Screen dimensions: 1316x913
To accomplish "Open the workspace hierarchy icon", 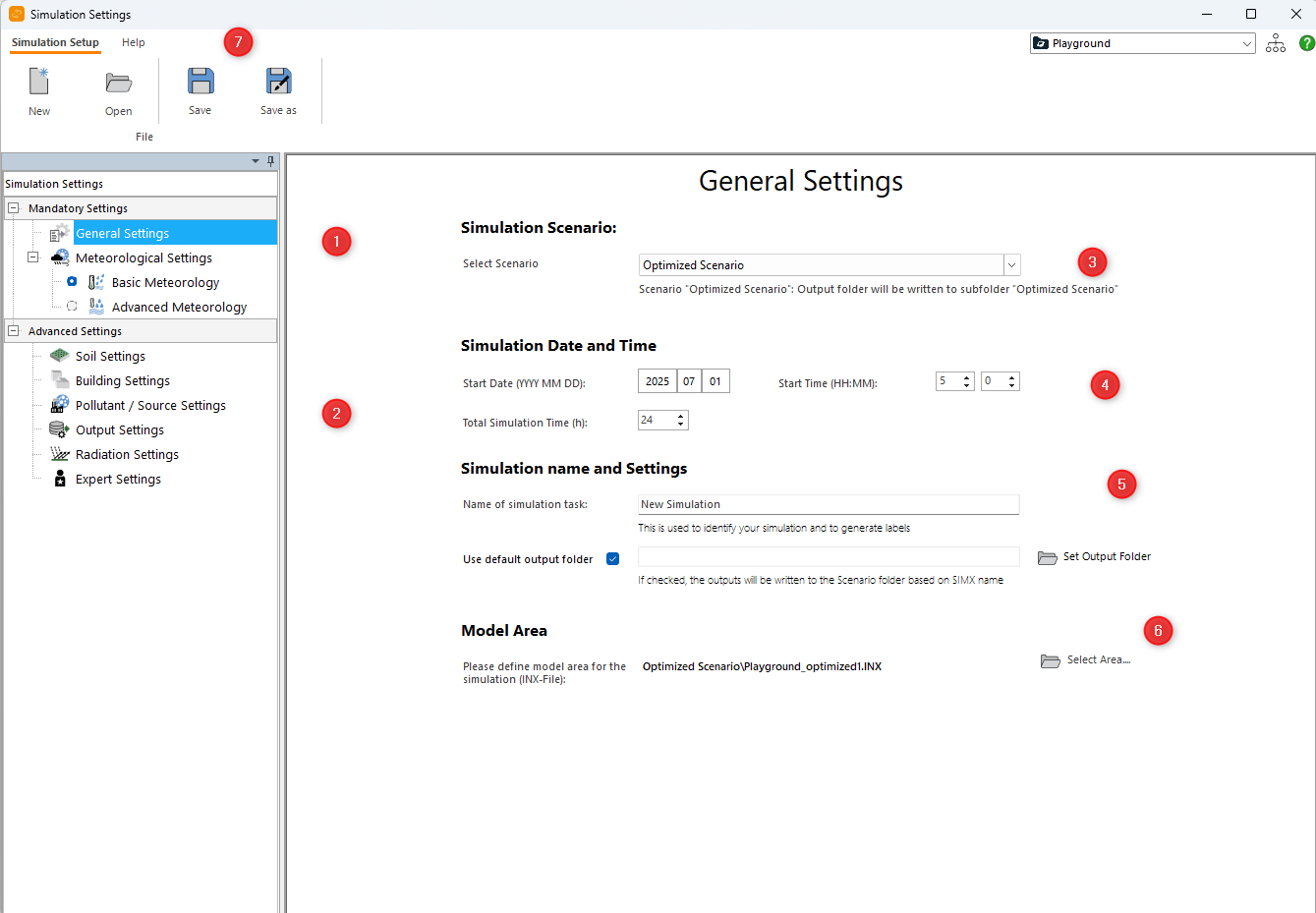I will [x=1276, y=43].
